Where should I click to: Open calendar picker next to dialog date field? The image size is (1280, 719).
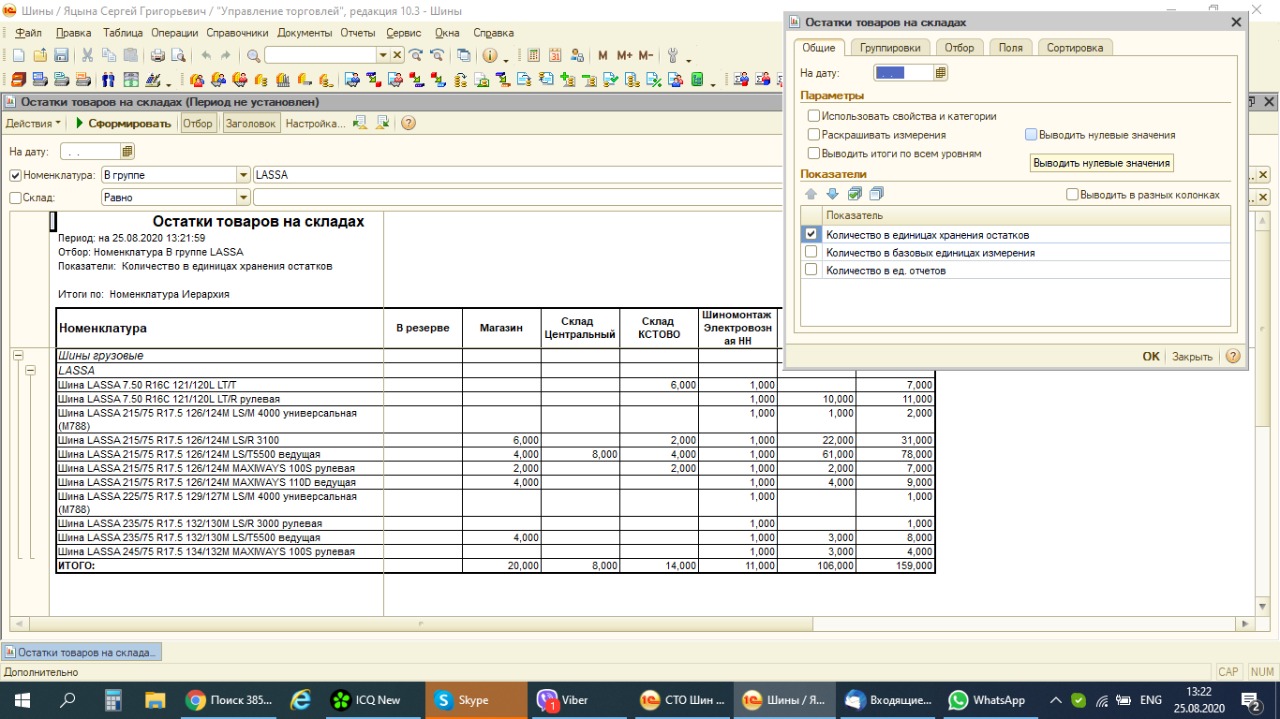pos(940,73)
